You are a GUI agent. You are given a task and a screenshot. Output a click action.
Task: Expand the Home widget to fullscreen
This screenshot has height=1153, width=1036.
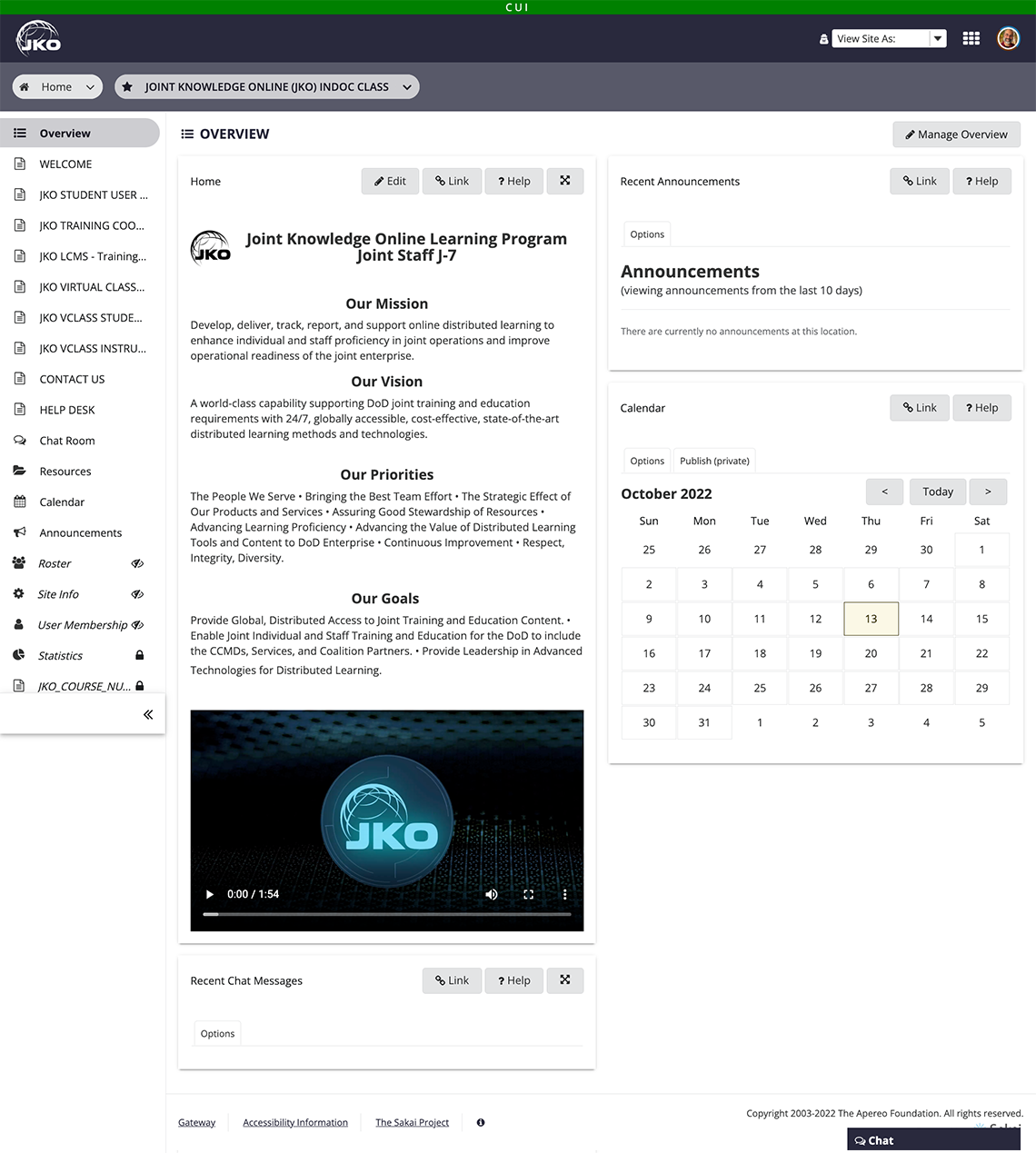[x=564, y=181]
